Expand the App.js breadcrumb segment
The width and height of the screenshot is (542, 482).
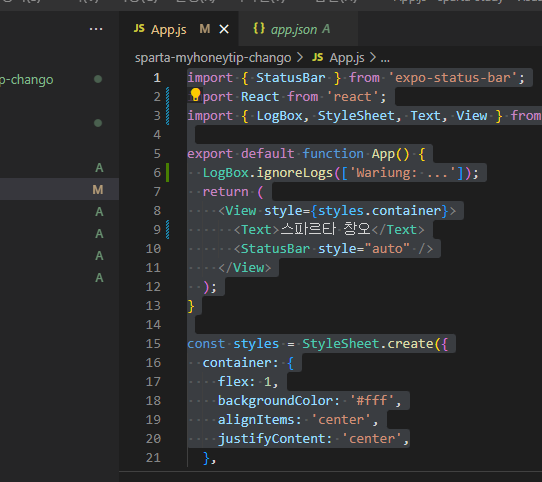(347, 58)
